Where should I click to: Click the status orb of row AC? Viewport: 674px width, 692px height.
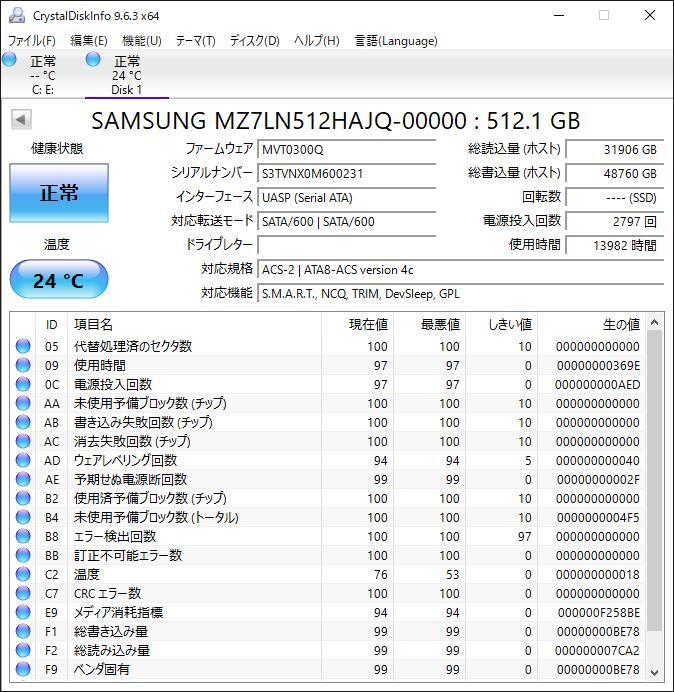[23, 441]
